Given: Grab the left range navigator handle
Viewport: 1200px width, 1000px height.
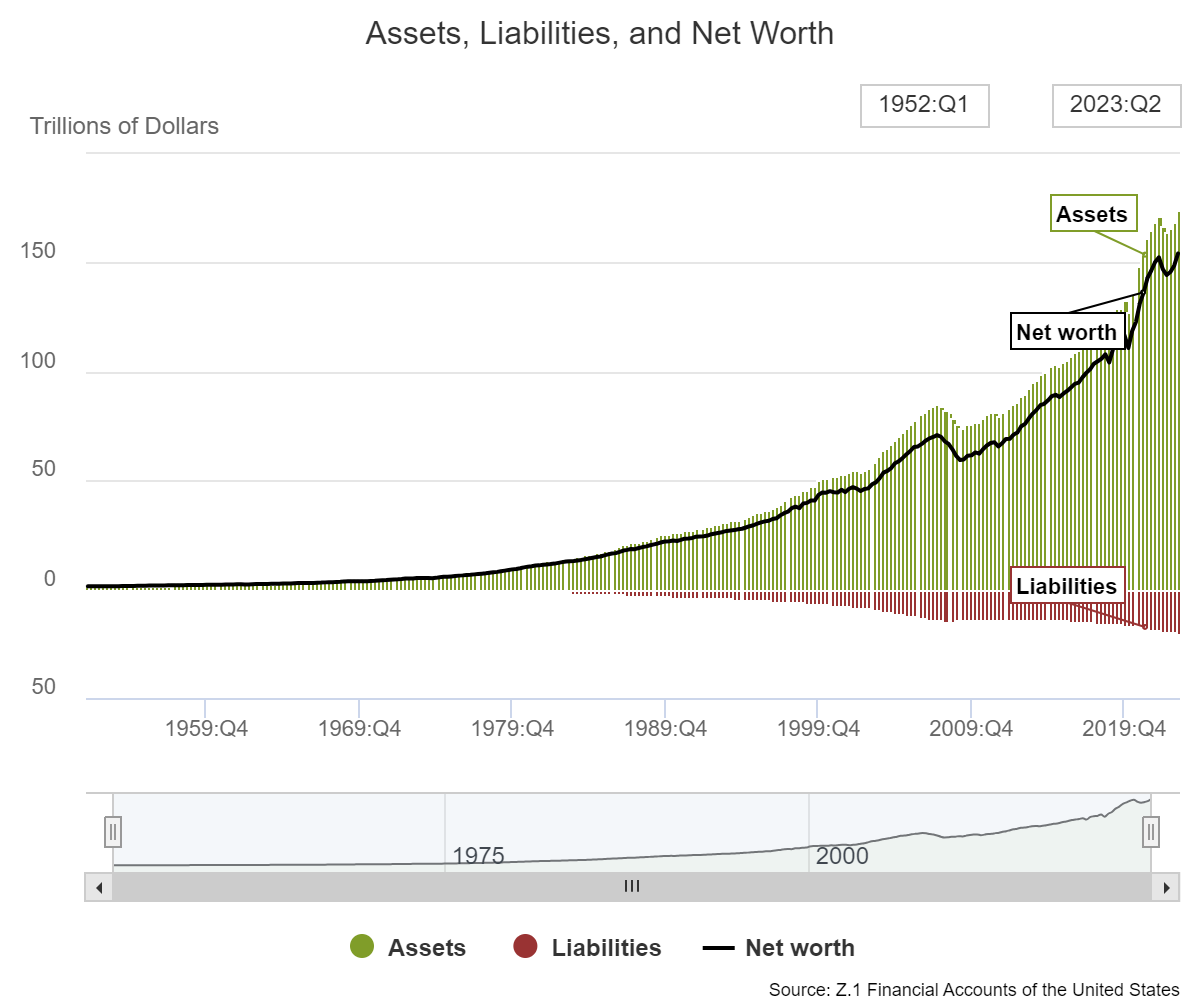Looking at the screenshot, I should (x=113, y=831).
